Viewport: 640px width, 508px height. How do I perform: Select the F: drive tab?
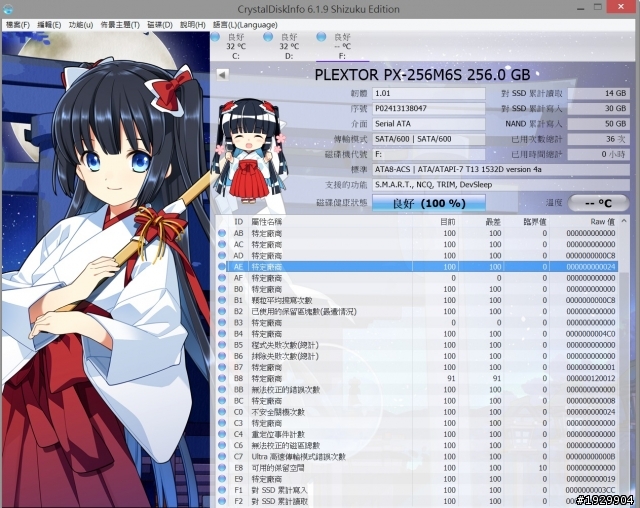coord(342,46)
